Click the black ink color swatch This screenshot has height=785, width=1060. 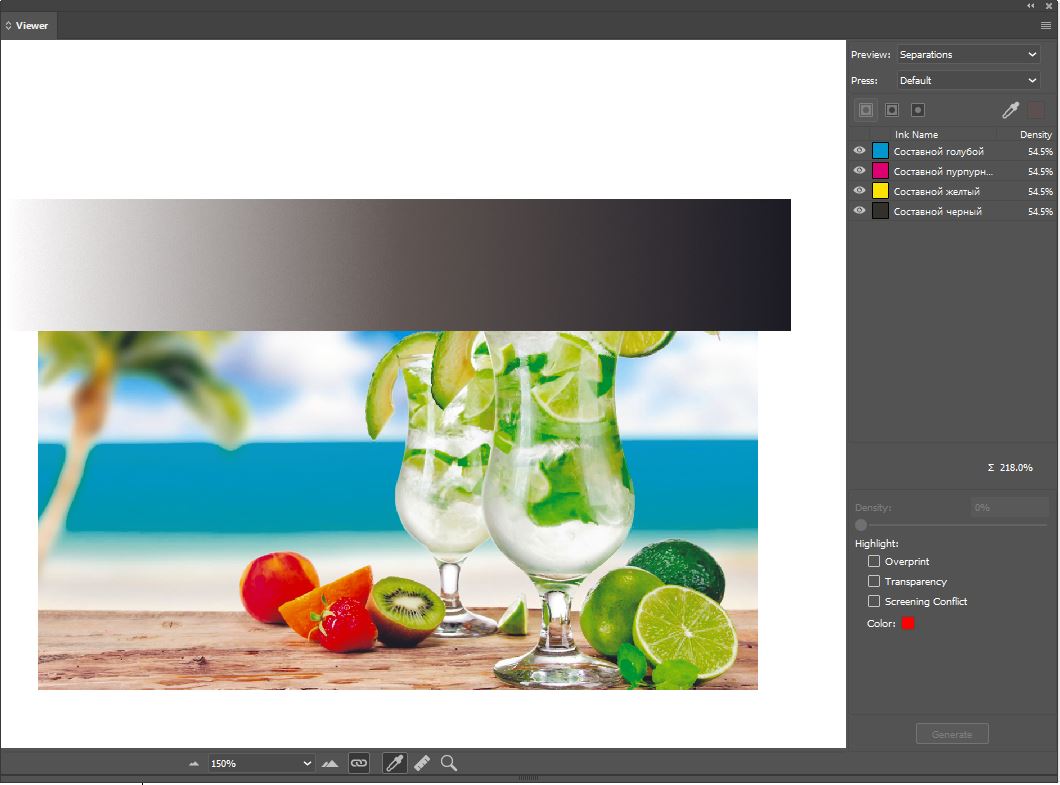880,210
